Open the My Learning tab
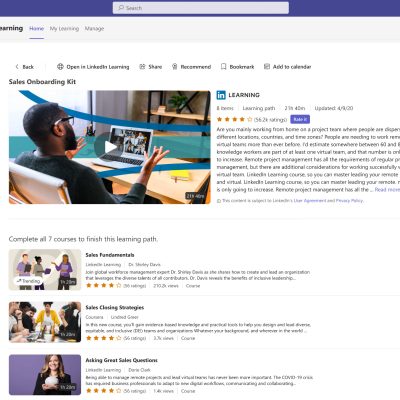 [x=64, y=29]
